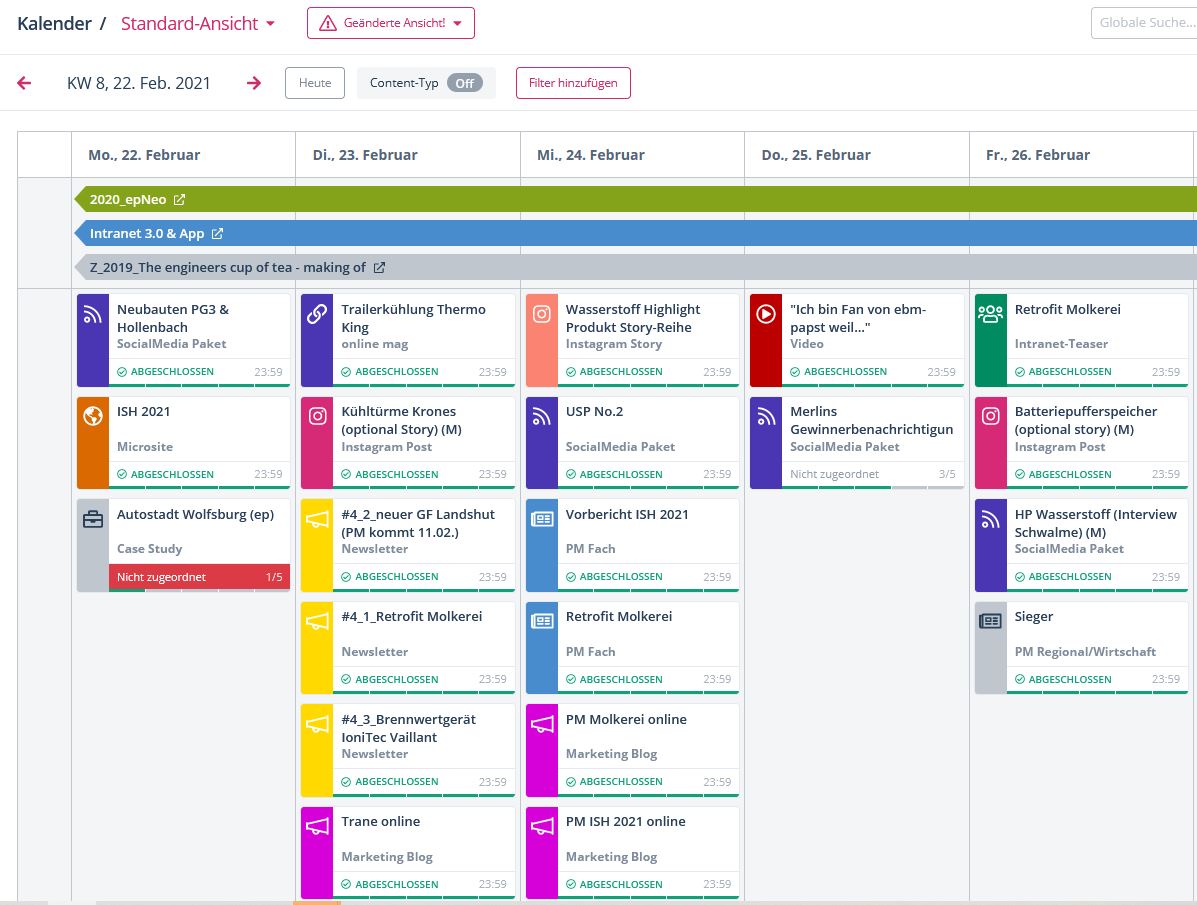Go to next week with right arrow

(254, 83)
